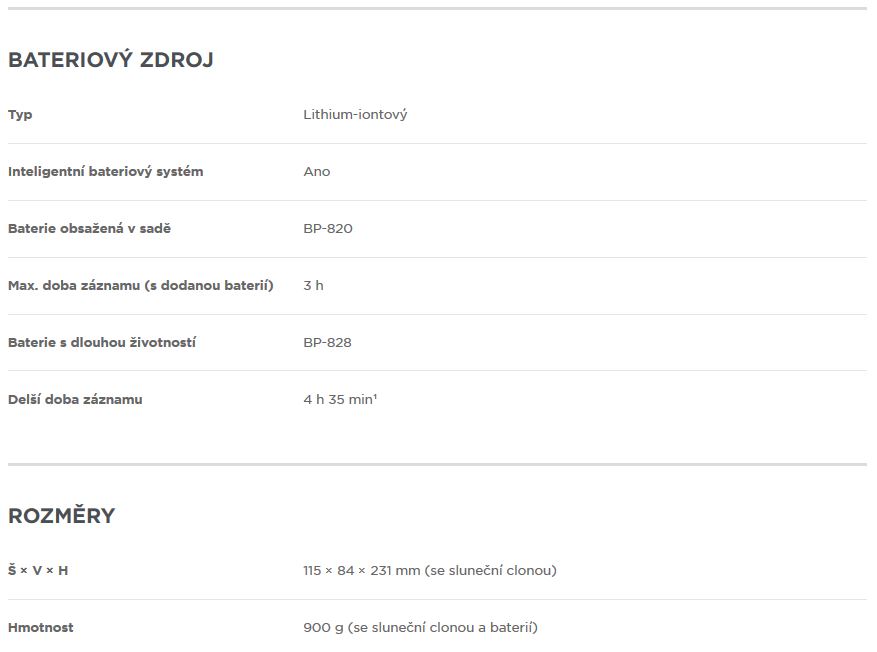The height and width of the screenshot is (652, 877).
Task: Click the BP-820 battery value
Action: (x=328, y=229)
